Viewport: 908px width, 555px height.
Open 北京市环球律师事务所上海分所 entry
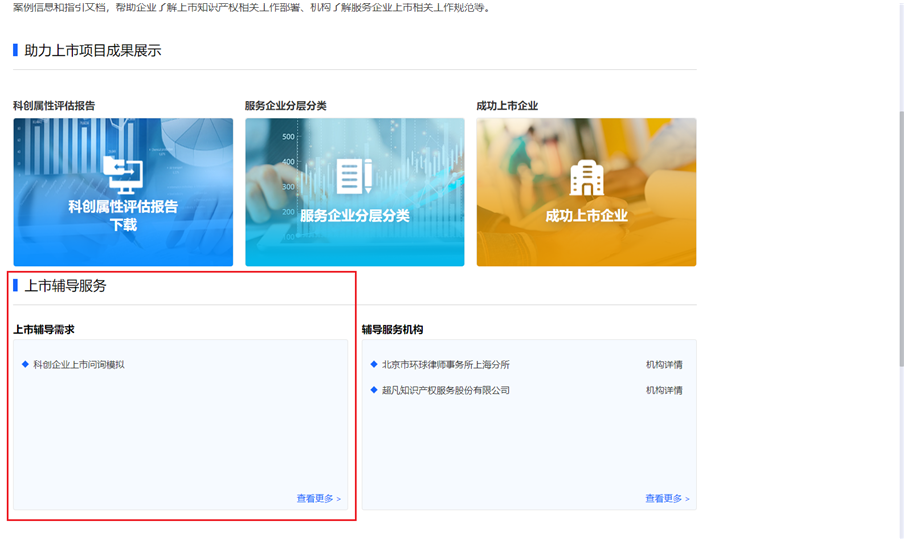445,364
